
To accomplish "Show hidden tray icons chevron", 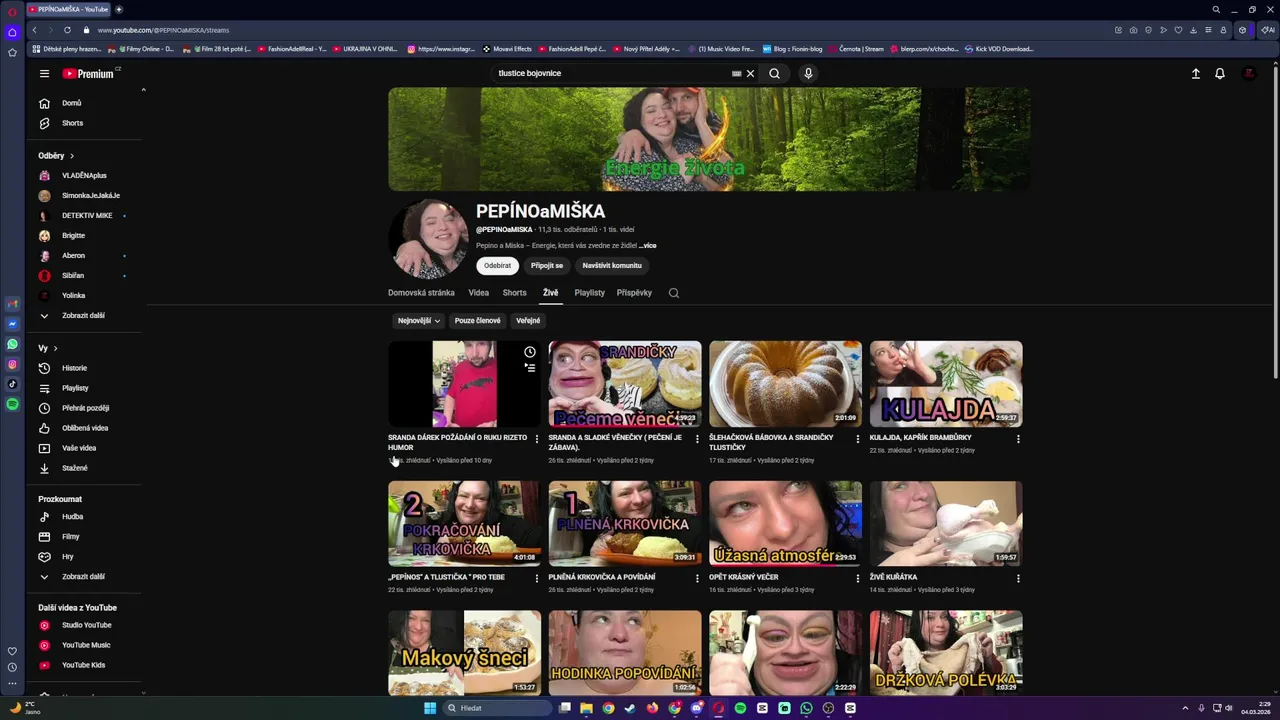I will click(x=1185, y=708).
